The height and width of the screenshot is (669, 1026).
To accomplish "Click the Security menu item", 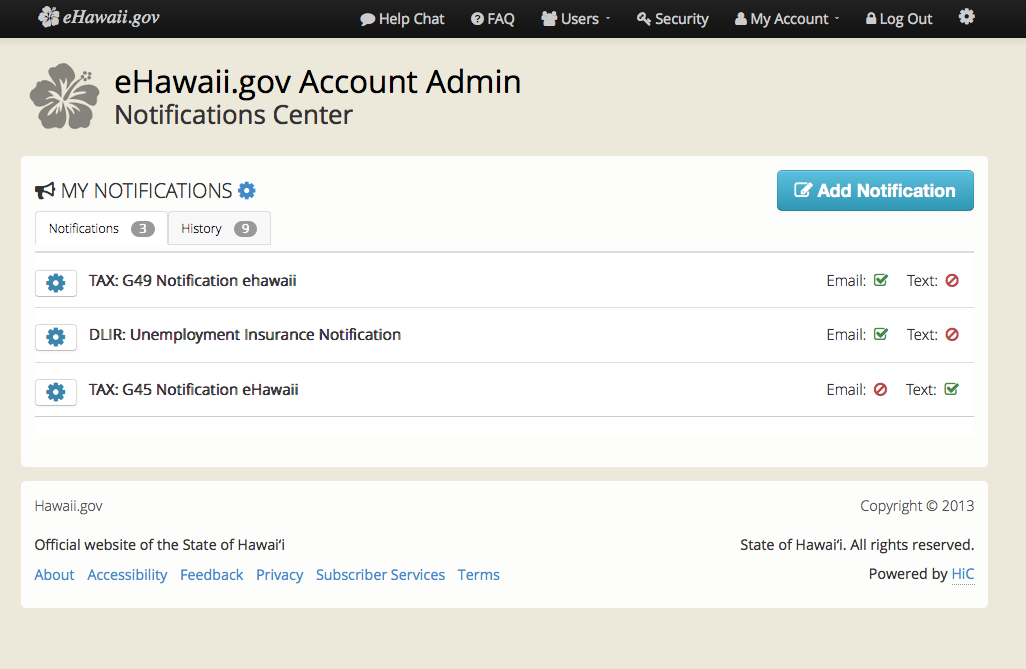I will pyautogui.click(x=672, y=18).
